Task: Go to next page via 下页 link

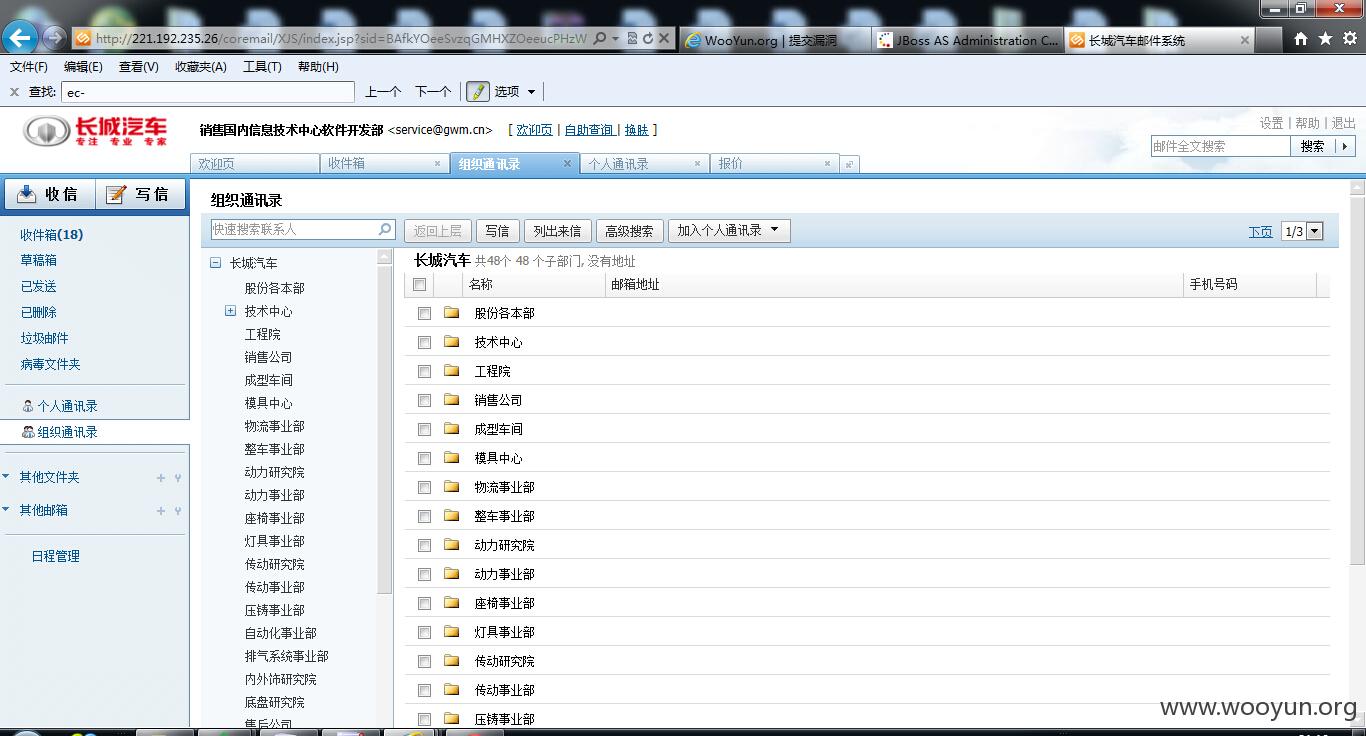Action: pyautogui.click(x=1260, y=232)
